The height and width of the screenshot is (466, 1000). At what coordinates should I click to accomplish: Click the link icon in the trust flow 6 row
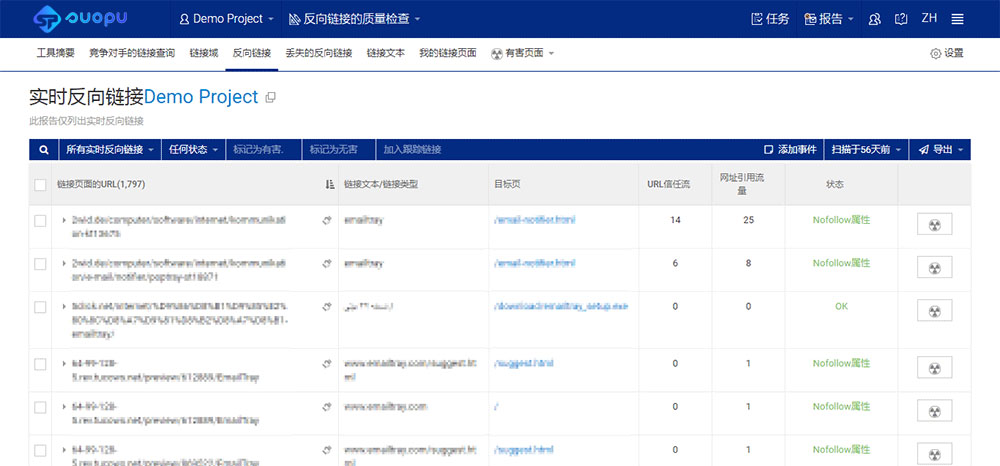pos(327,263)
